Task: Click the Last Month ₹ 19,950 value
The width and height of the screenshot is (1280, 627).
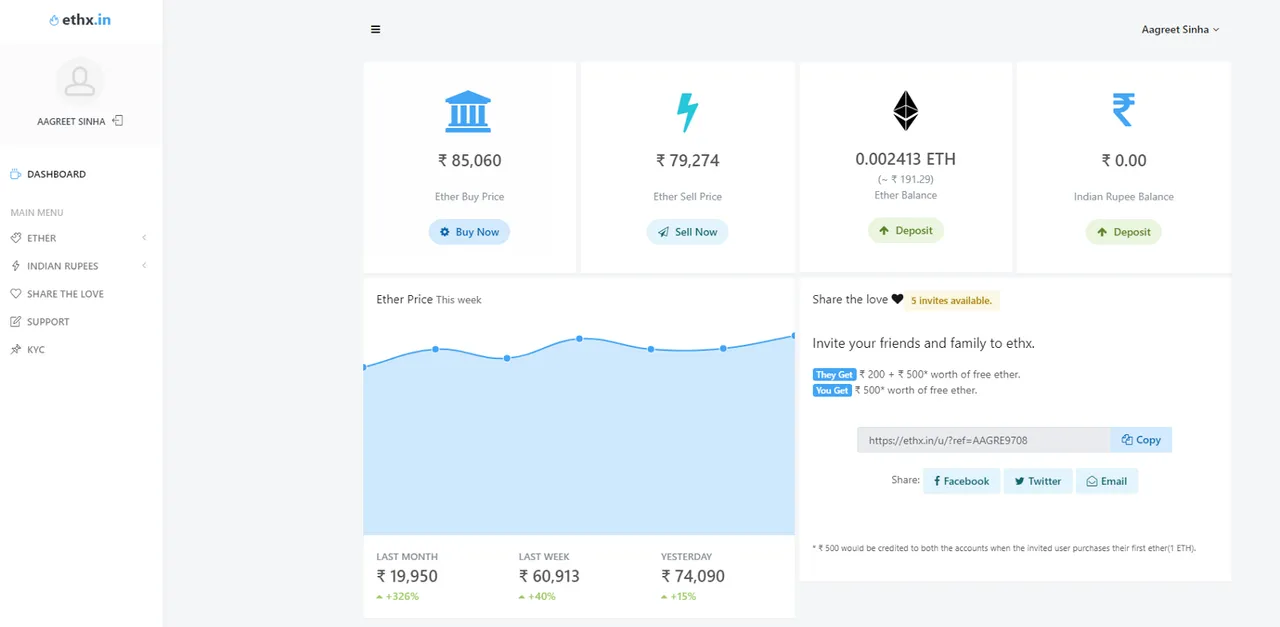Action: pos(407,576)
